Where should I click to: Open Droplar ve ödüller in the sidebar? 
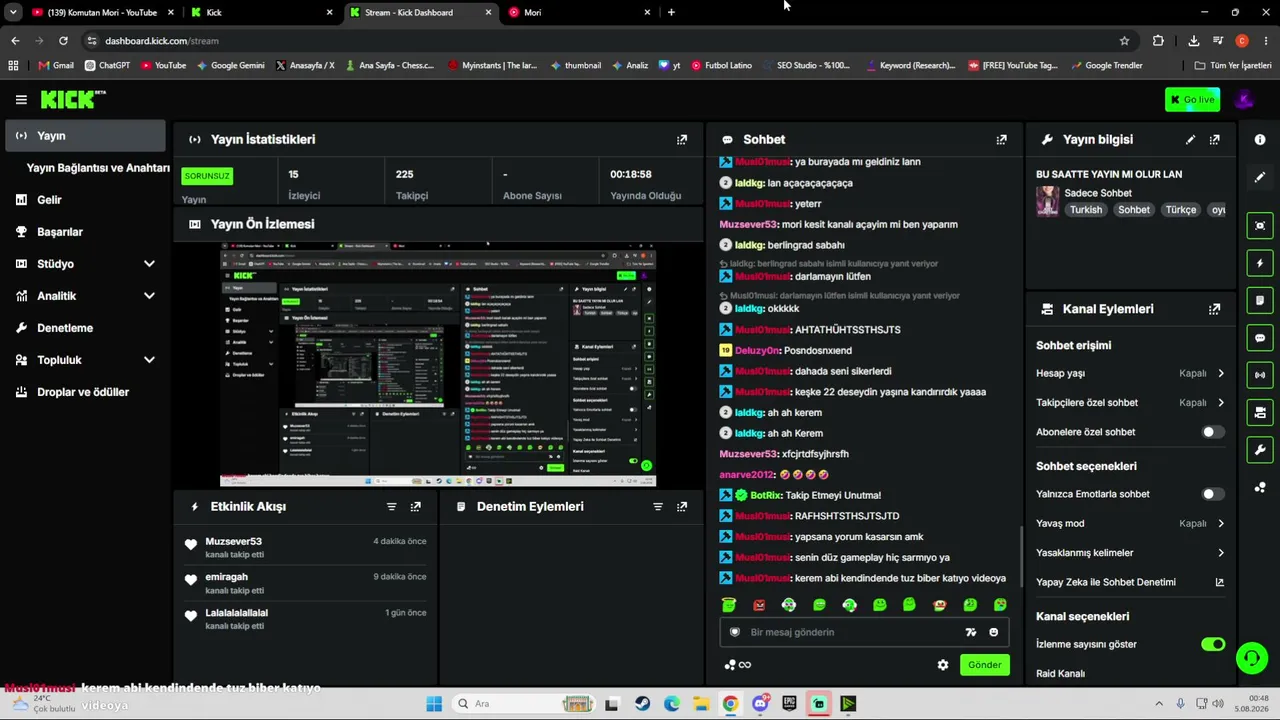click(85, 392)
